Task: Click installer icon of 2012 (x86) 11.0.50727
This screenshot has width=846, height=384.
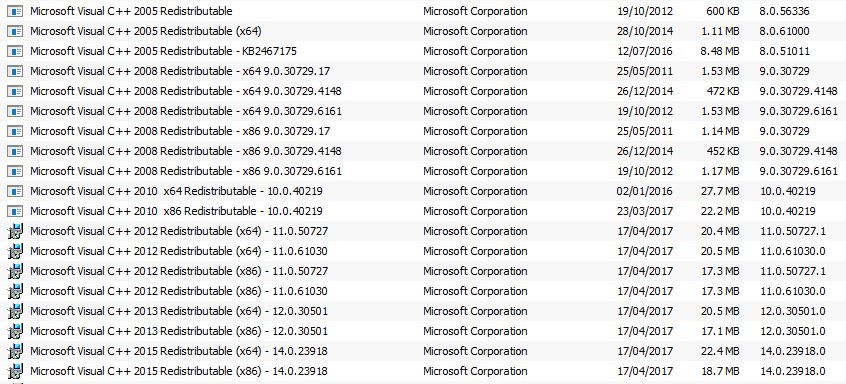Action: tap(15, 271)
